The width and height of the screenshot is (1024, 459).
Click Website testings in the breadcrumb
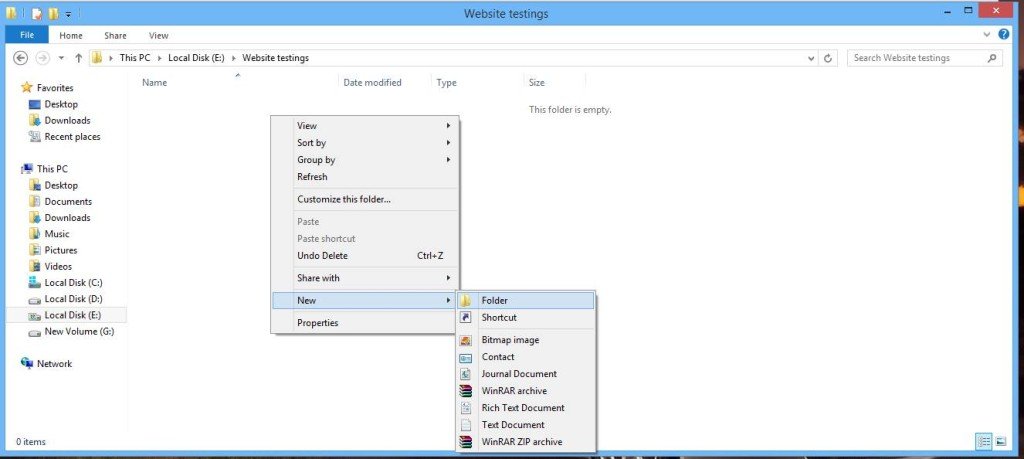point(276,58)
